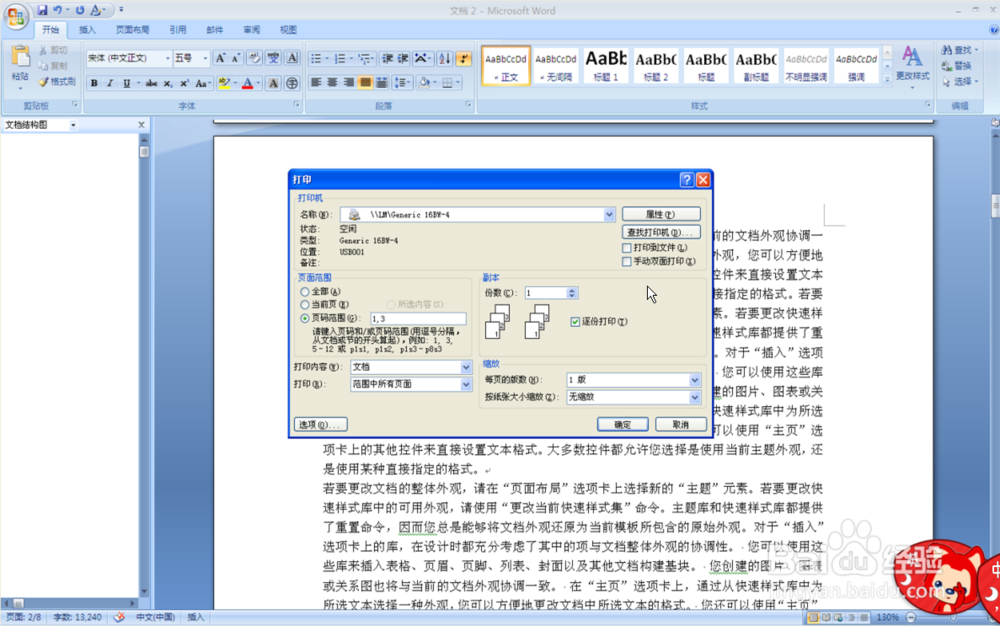Uncheck the 逐份打印 checkbox
Viewport: 1000px width, 626px height.
pos(575,321)
